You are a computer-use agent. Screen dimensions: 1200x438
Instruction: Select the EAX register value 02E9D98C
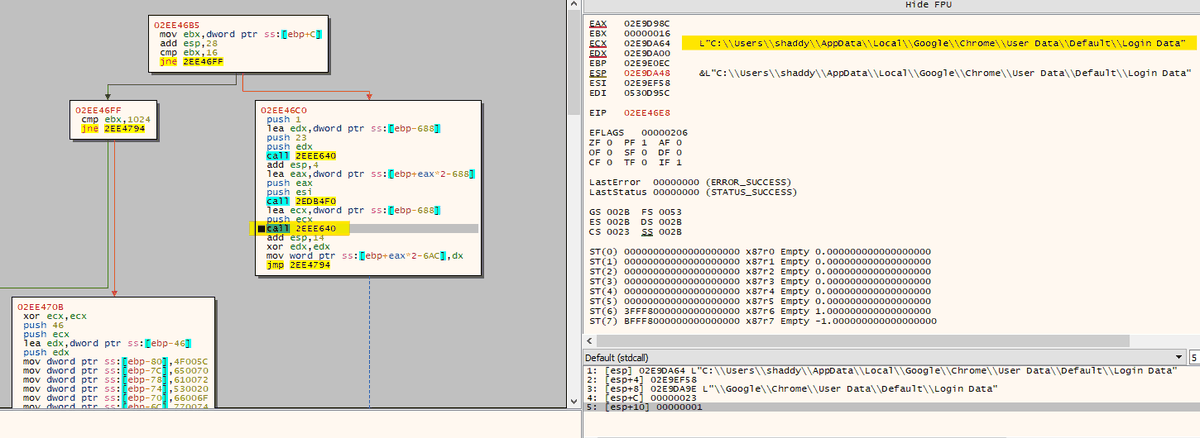646,22
